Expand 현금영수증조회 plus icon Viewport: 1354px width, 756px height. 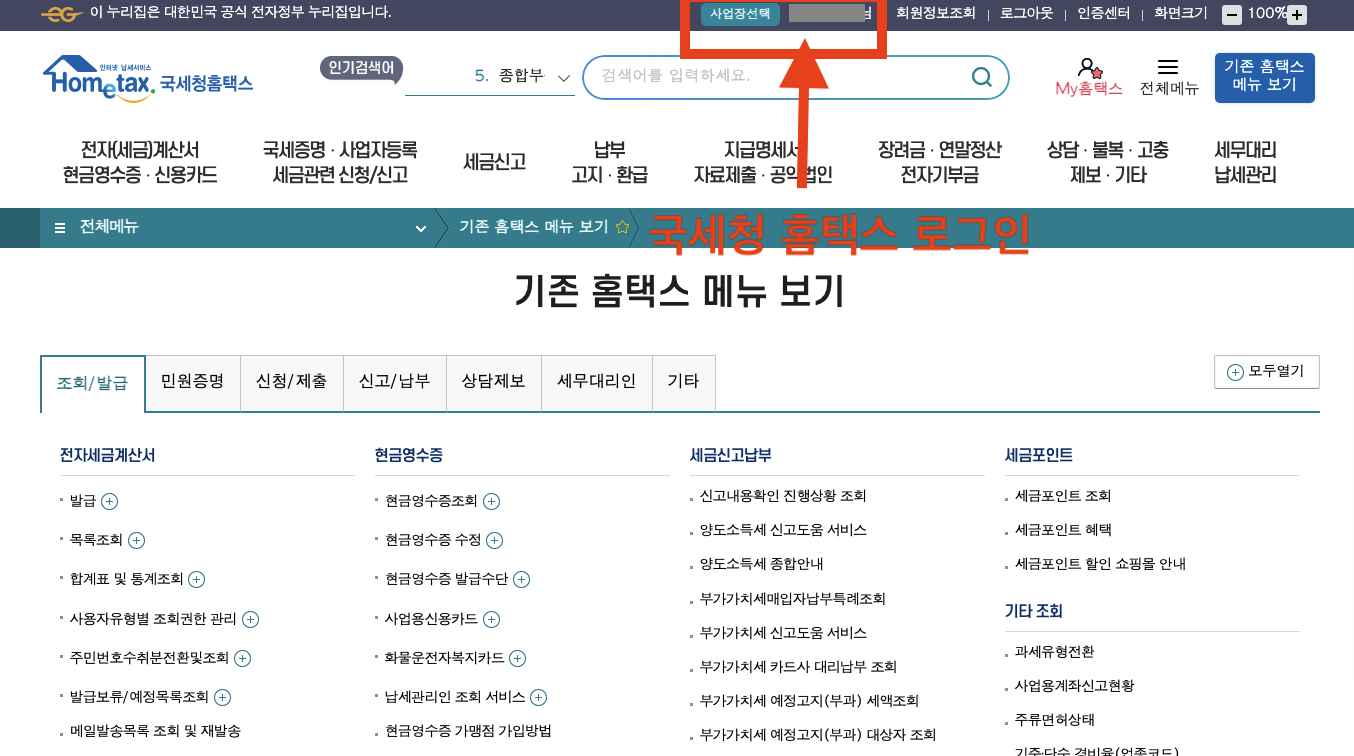491,502
